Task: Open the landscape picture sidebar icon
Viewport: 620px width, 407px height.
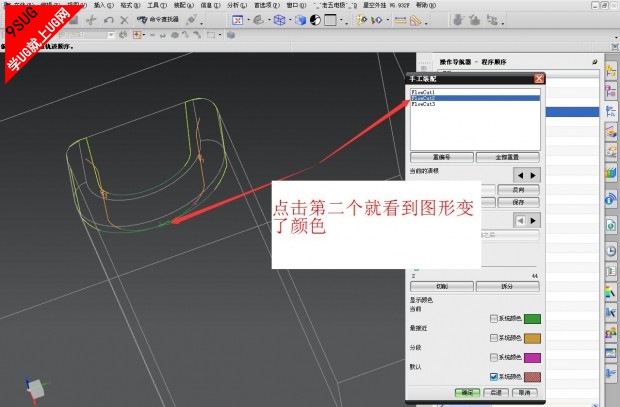Action: 611,352
